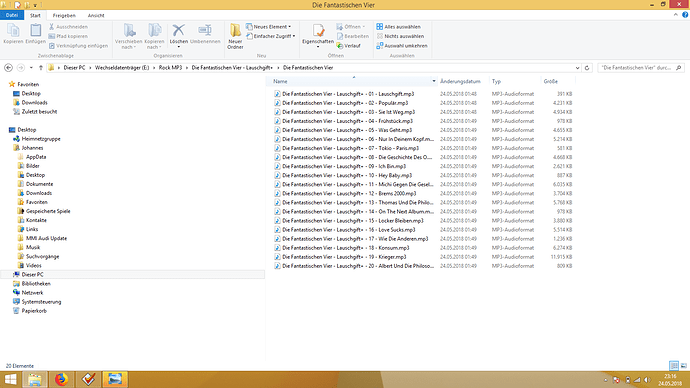Open File Explorer taskbar icon
This screenshot has width=690, height=388.
click(x=35, y=379)
